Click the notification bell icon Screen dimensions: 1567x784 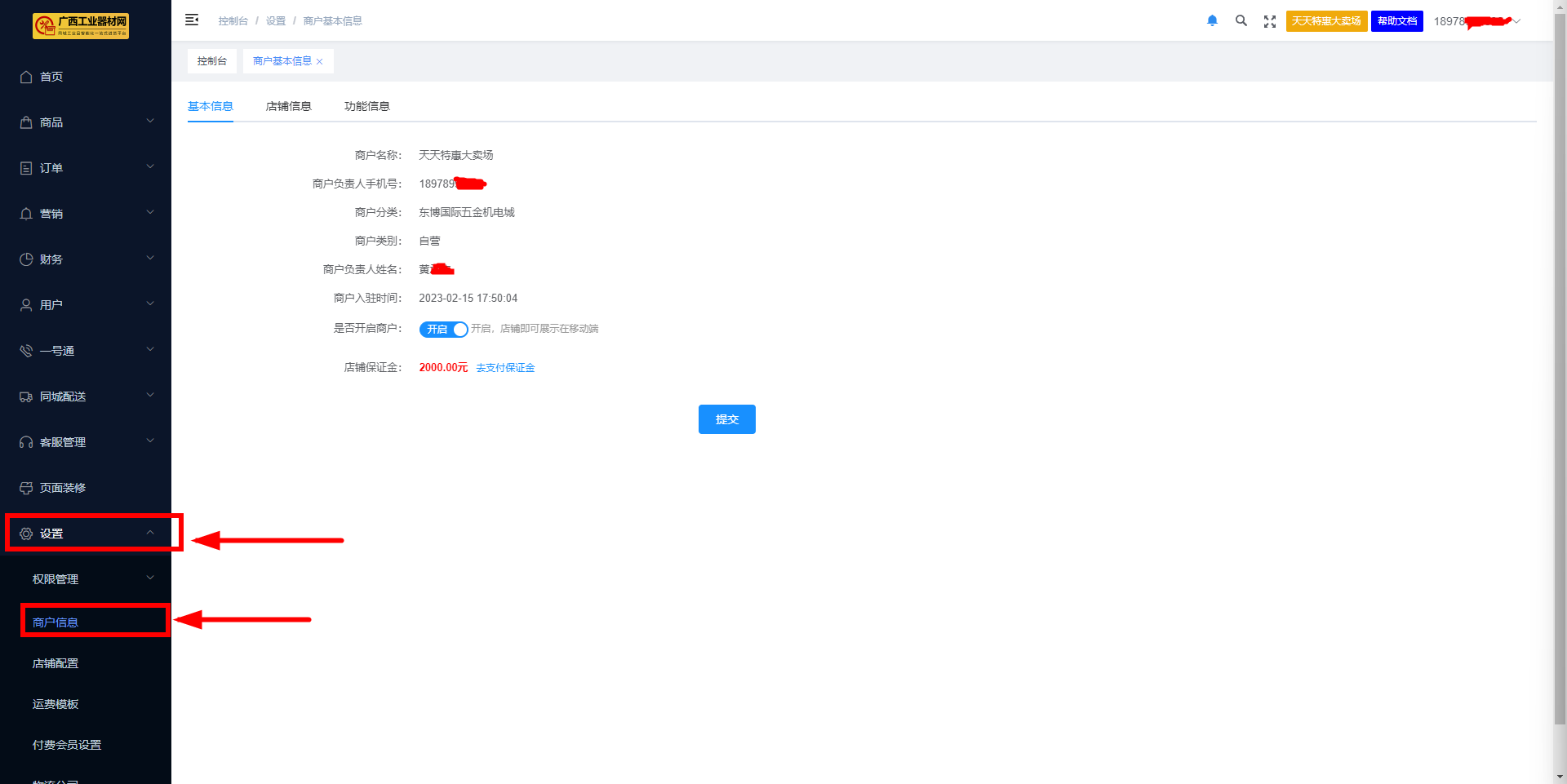tap(1212, 21)
